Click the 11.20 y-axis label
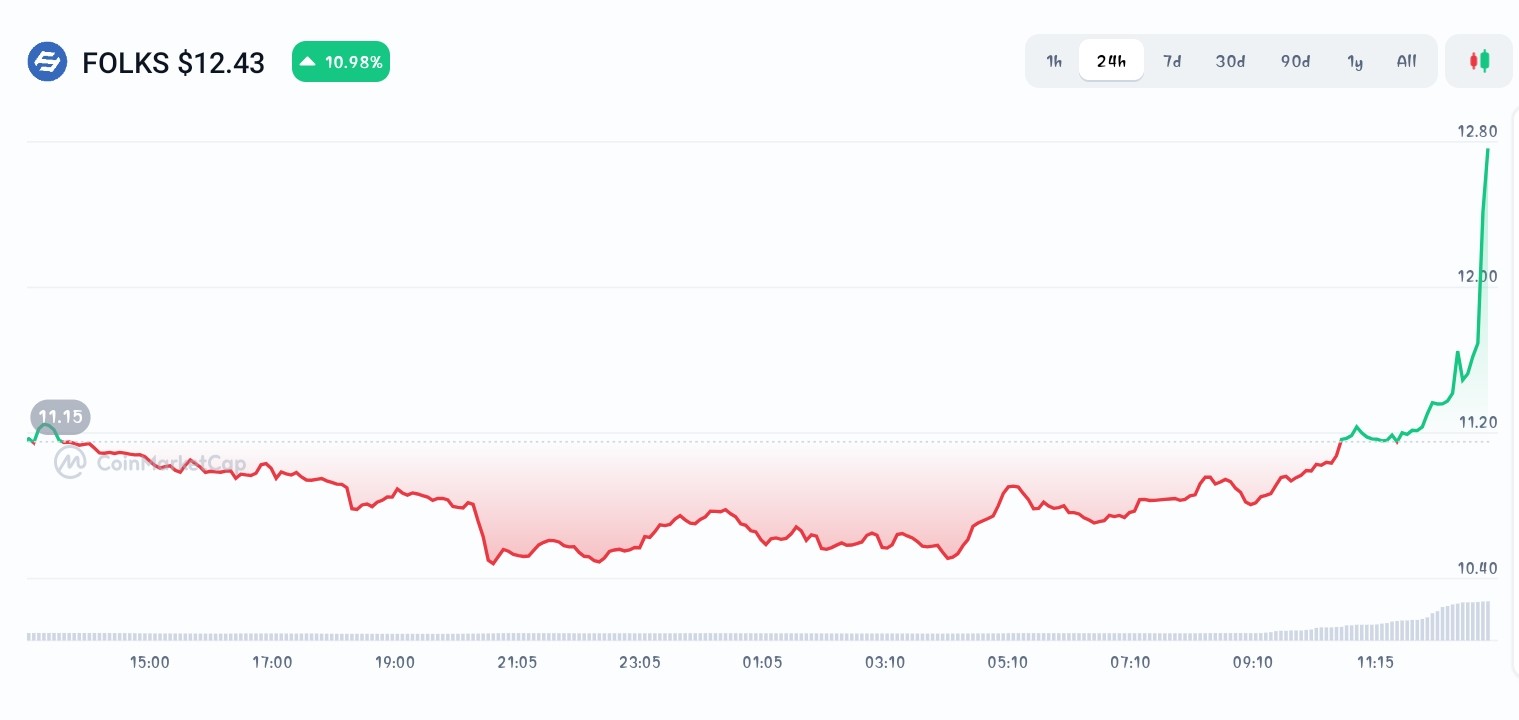This screenshot has width=1519, height=720. pos(1476,422)
